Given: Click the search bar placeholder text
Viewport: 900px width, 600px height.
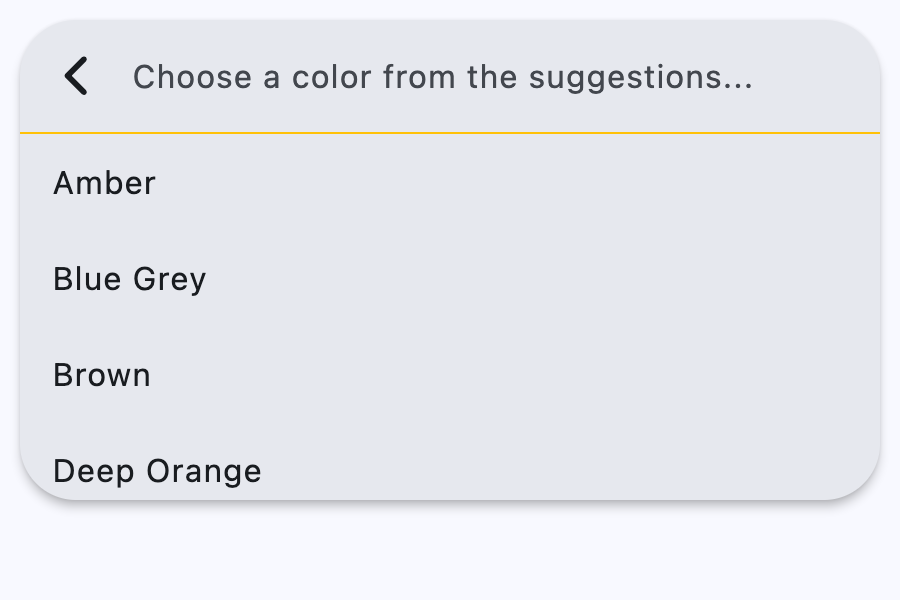Looking at the screenshot, I should pos(442,77).
